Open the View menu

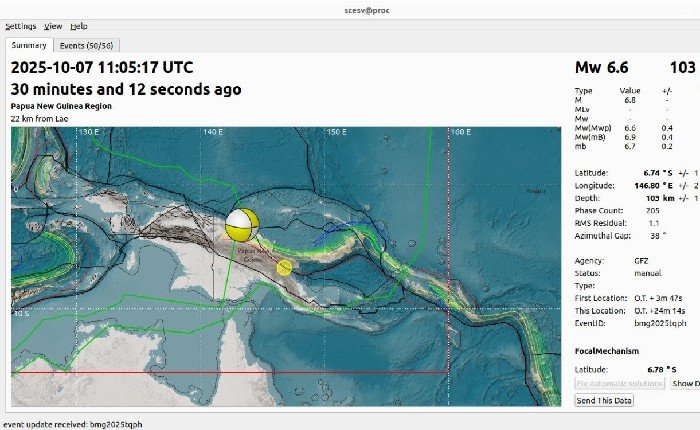(53, 25)
